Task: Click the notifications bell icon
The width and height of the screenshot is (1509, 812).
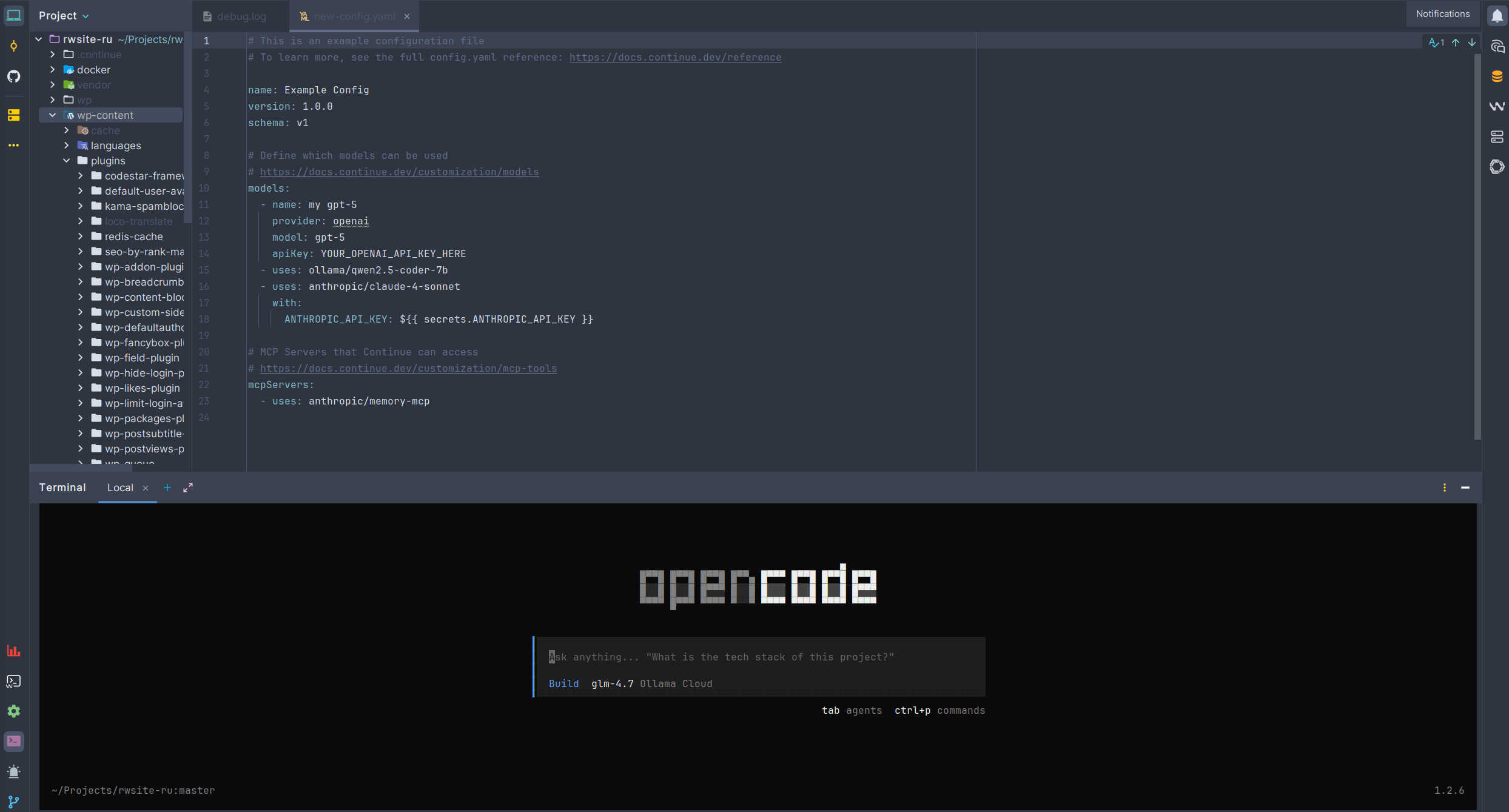Action: click(x=1497, y=16)
